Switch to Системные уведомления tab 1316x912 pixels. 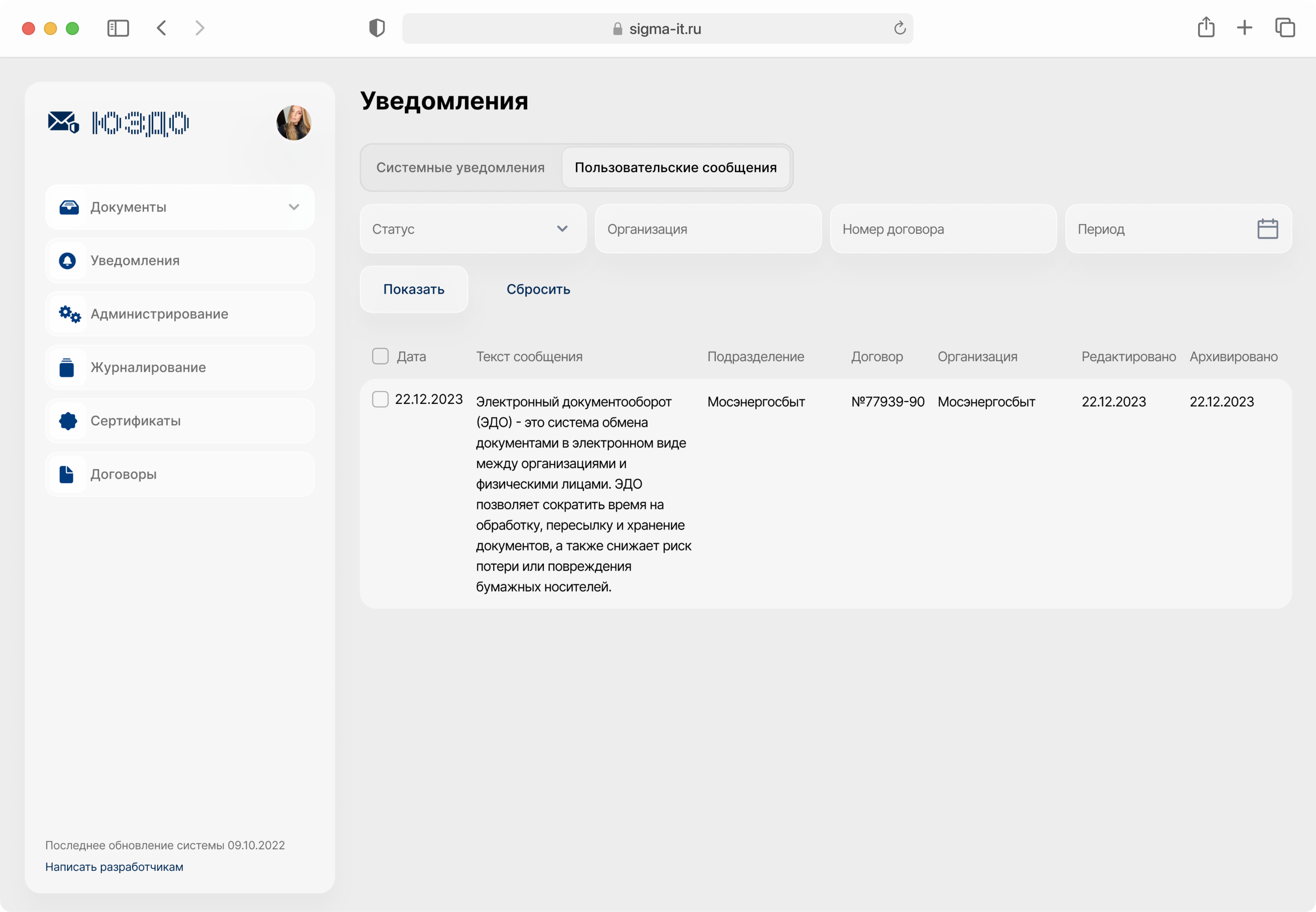point(460,167)
